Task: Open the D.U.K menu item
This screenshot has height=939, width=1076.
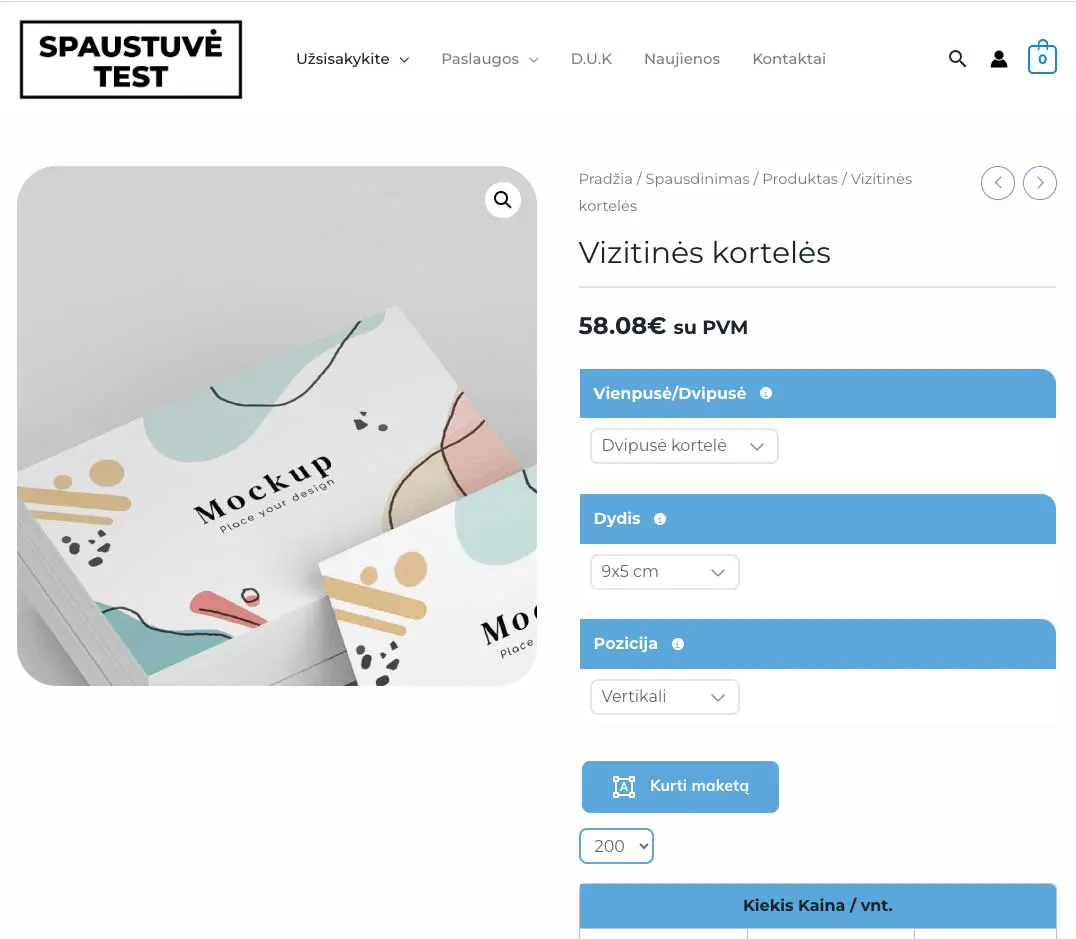Action: (x=591, y=59)
